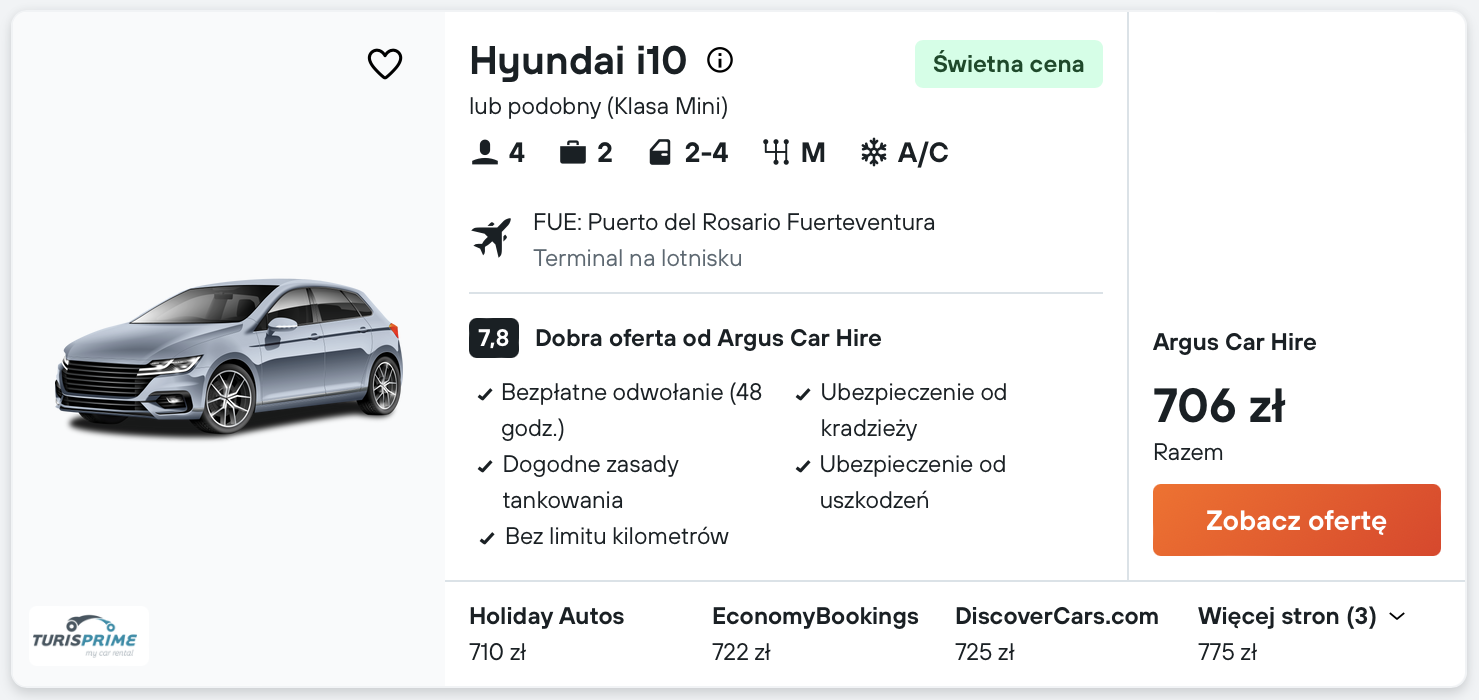The height and width of the screenshot is (700, 1479).
Task: Click the checkmark beside Dogodne zasady tankowania
Action: tap(485, 466)
